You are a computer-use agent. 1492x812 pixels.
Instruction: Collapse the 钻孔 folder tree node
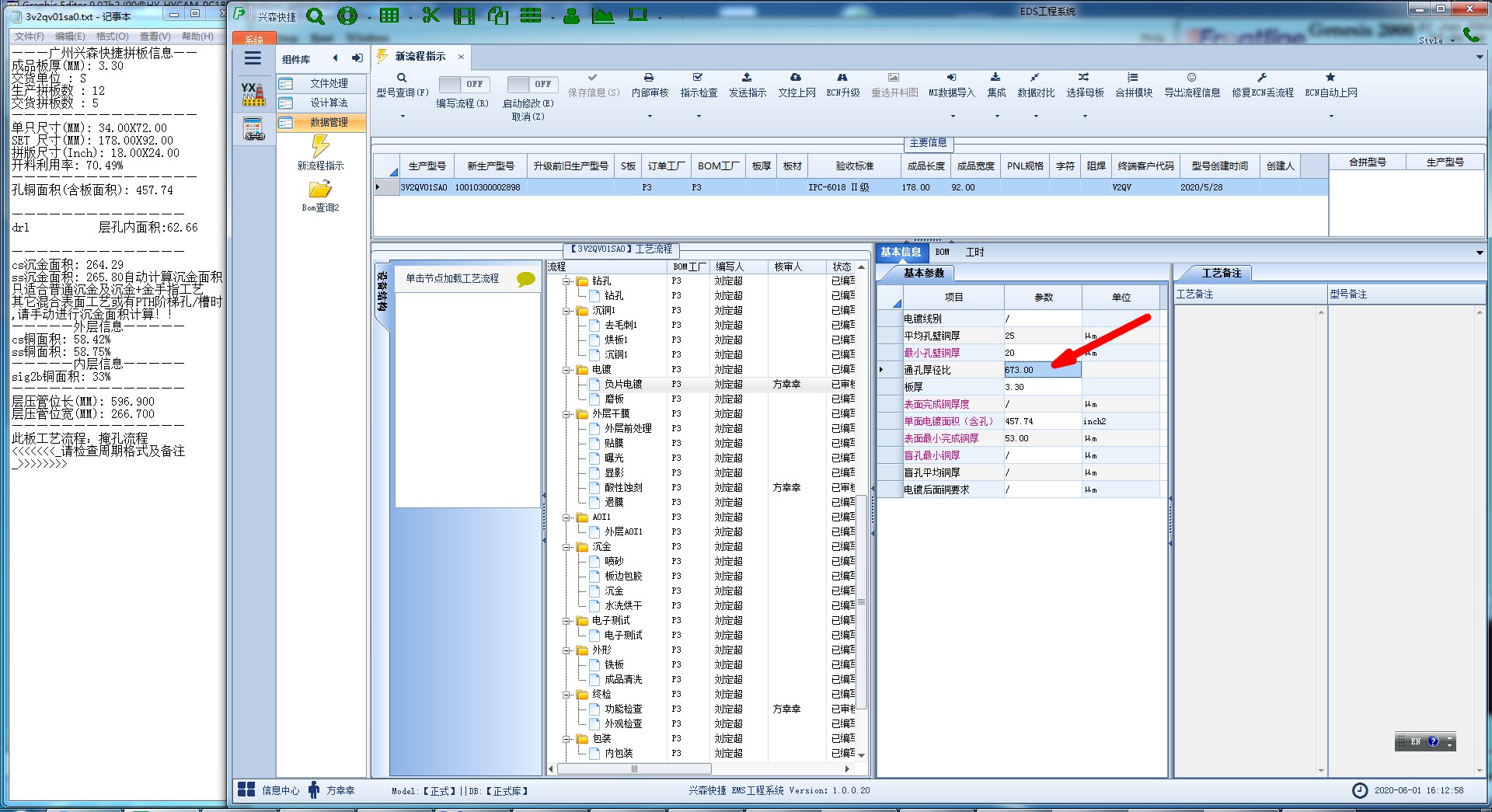(567, 281)
